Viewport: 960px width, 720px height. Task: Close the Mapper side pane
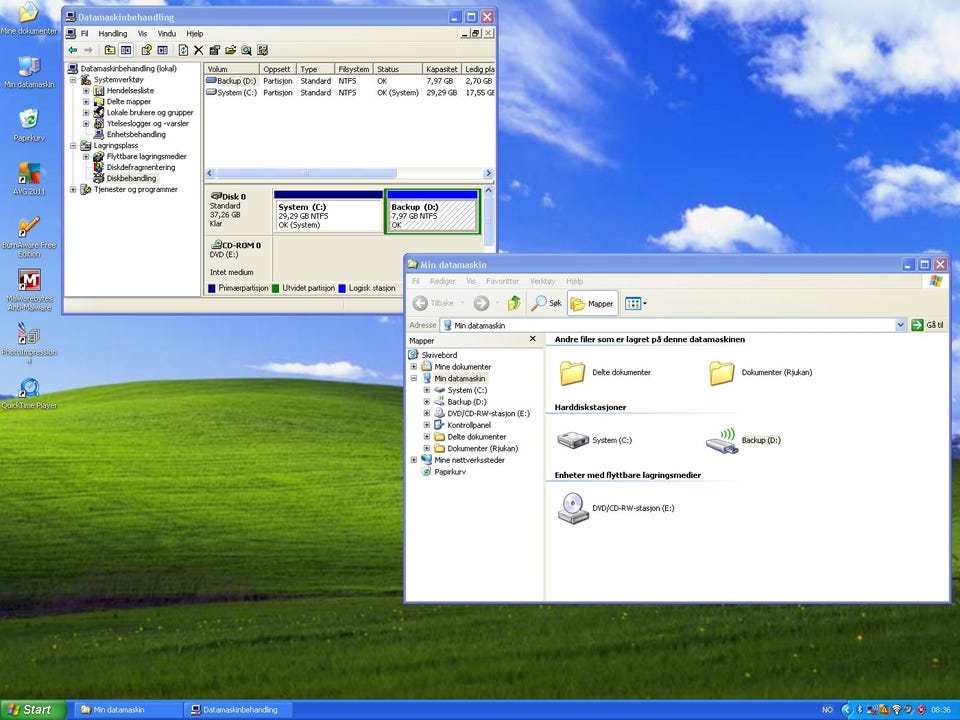coord(532,340)
